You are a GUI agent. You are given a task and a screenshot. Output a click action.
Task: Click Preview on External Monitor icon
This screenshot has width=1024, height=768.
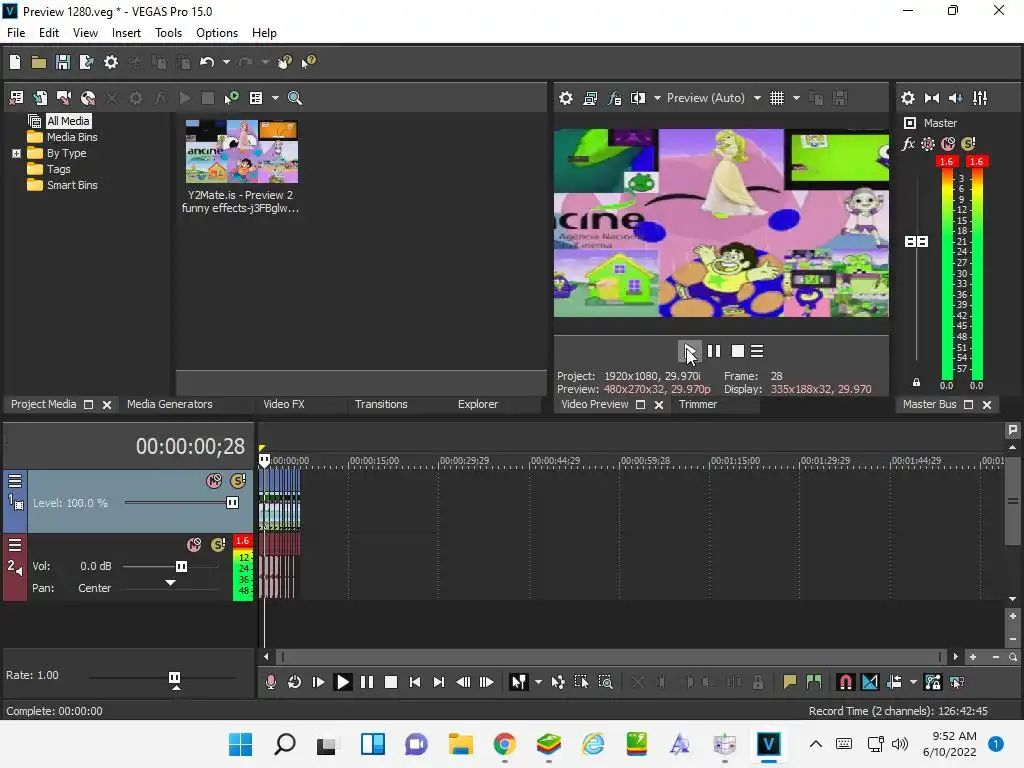[x=590, y=98]
